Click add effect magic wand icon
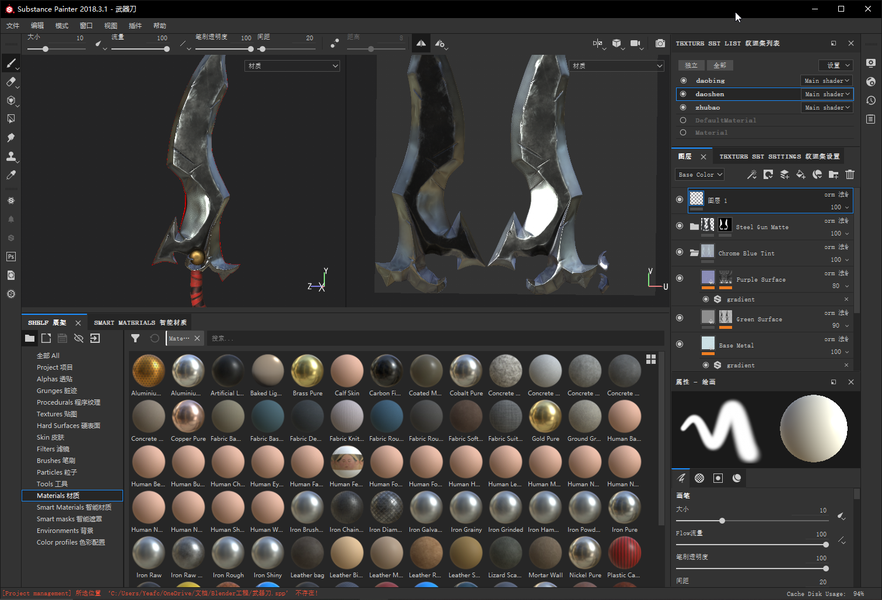Image resolution: width=882 pixels, height=600 pixels. pyautogui.click(x=752, y=174)
